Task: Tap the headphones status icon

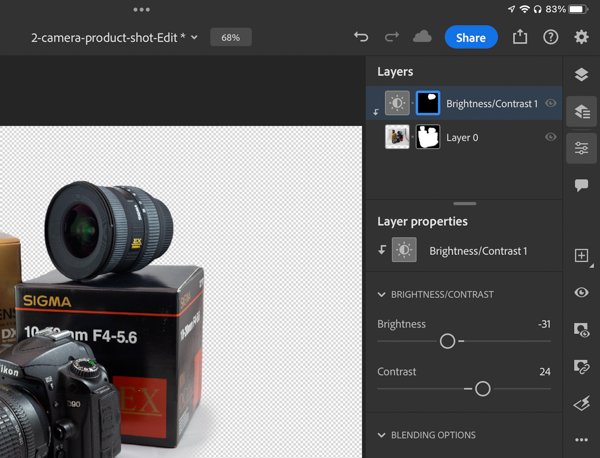Action: pyautogui.click(x=538, y=9)
